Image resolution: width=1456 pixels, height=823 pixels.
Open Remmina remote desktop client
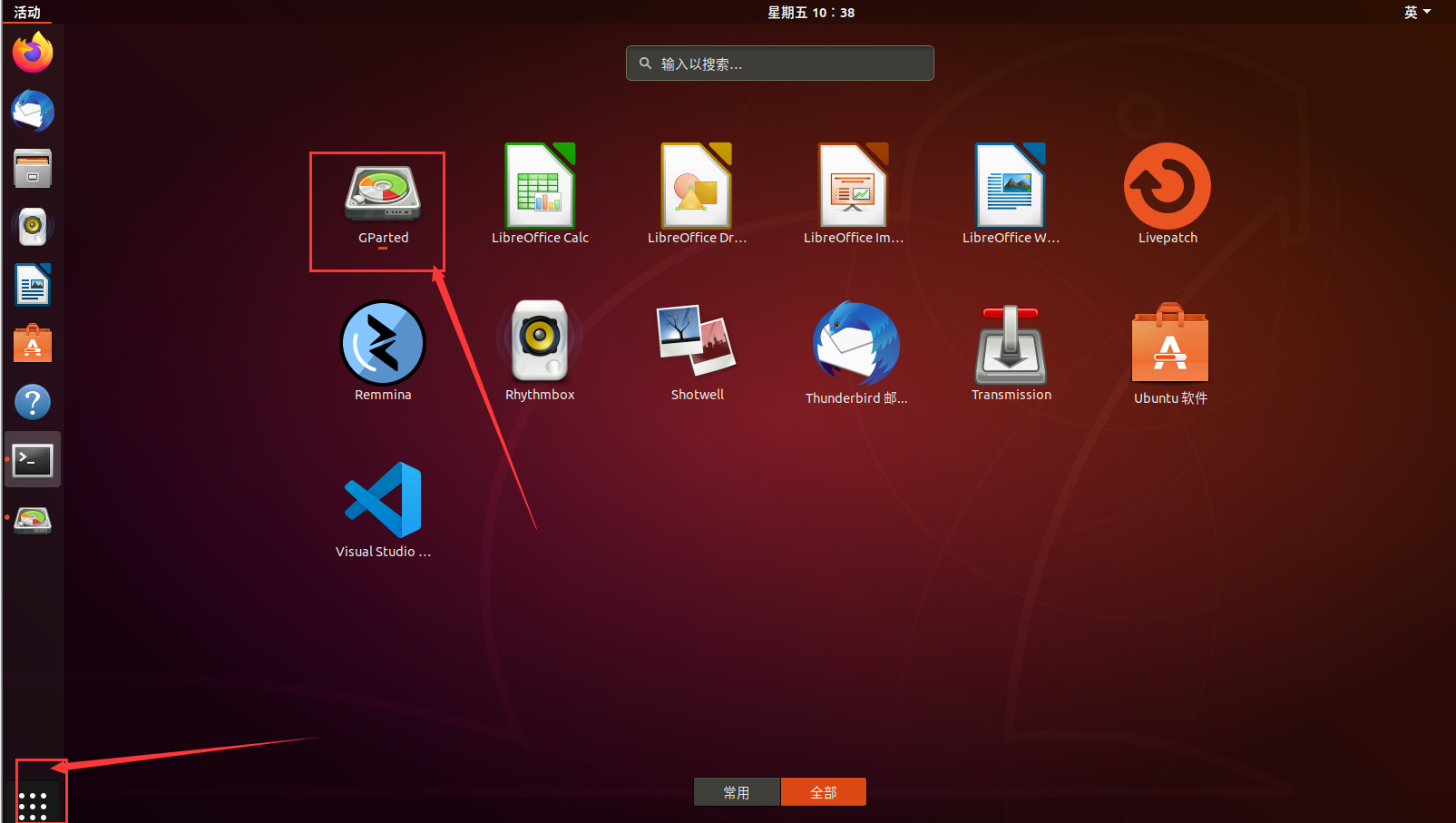click(383, 351)
